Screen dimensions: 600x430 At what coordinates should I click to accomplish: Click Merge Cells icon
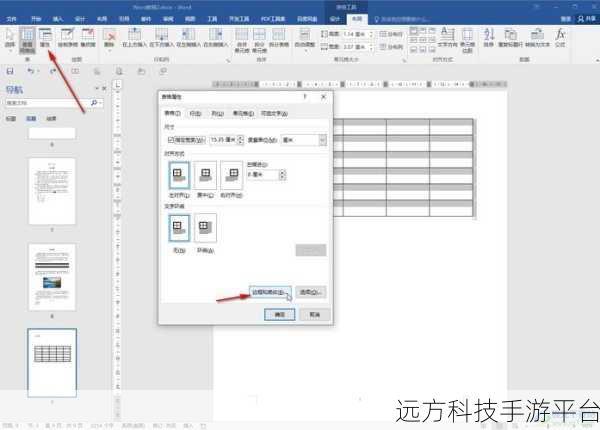[x=241, y=40]
